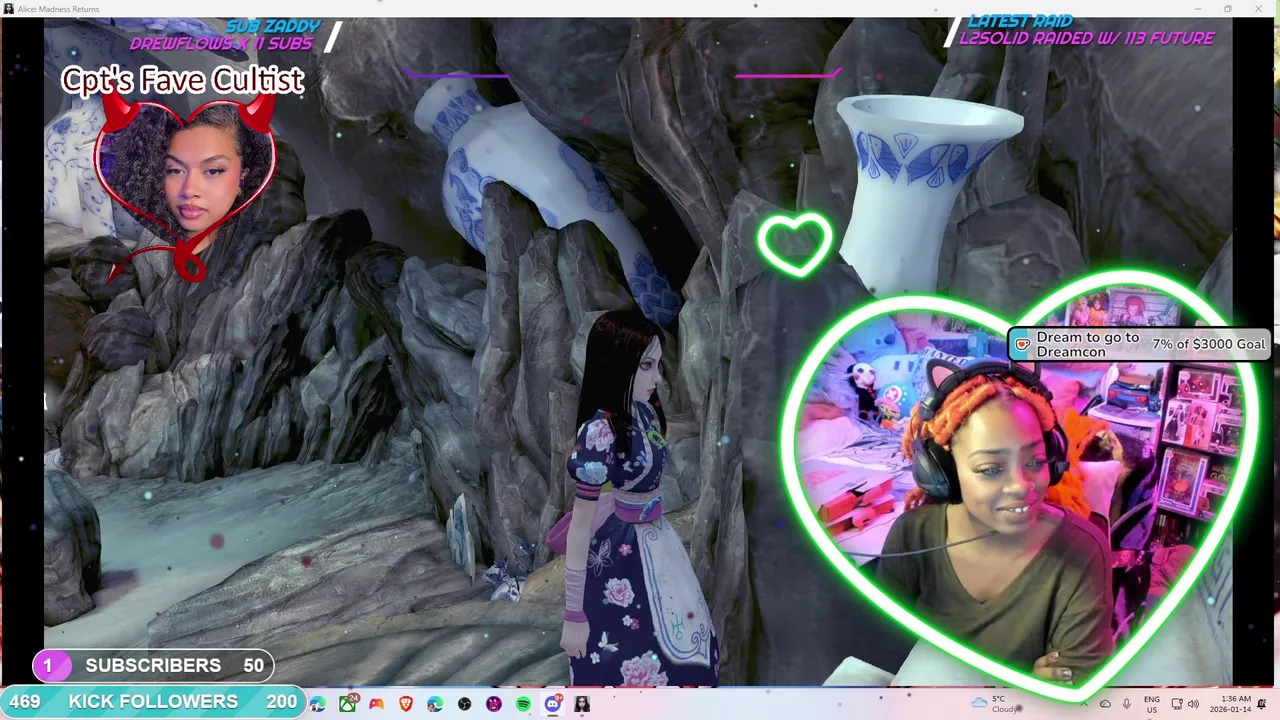
Task: Open the notification bell in the tray
Action: [1262, 704]
